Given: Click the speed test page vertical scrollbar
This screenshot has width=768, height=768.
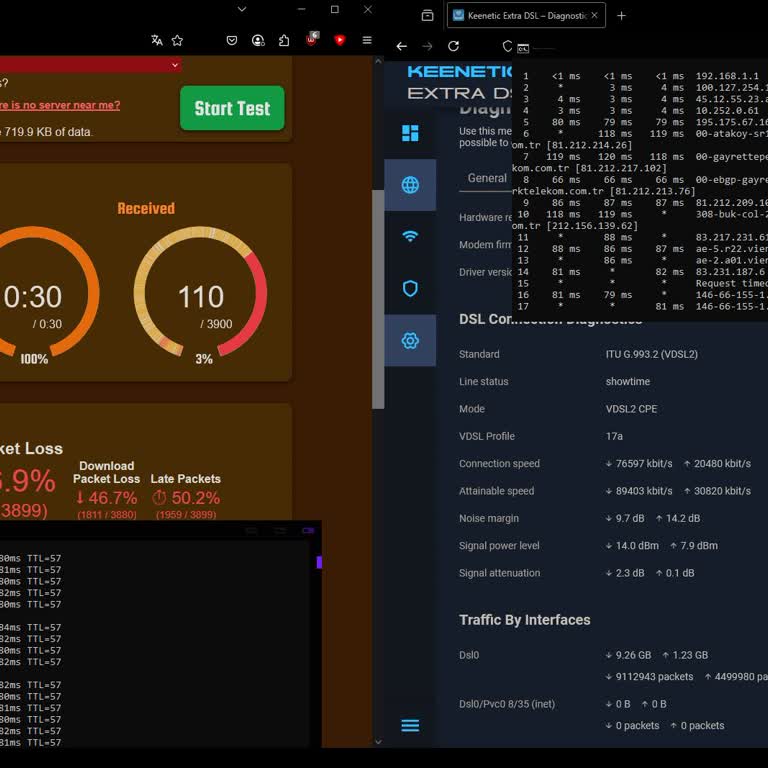Looking at the screenshot, I should (x=378, y=300).
